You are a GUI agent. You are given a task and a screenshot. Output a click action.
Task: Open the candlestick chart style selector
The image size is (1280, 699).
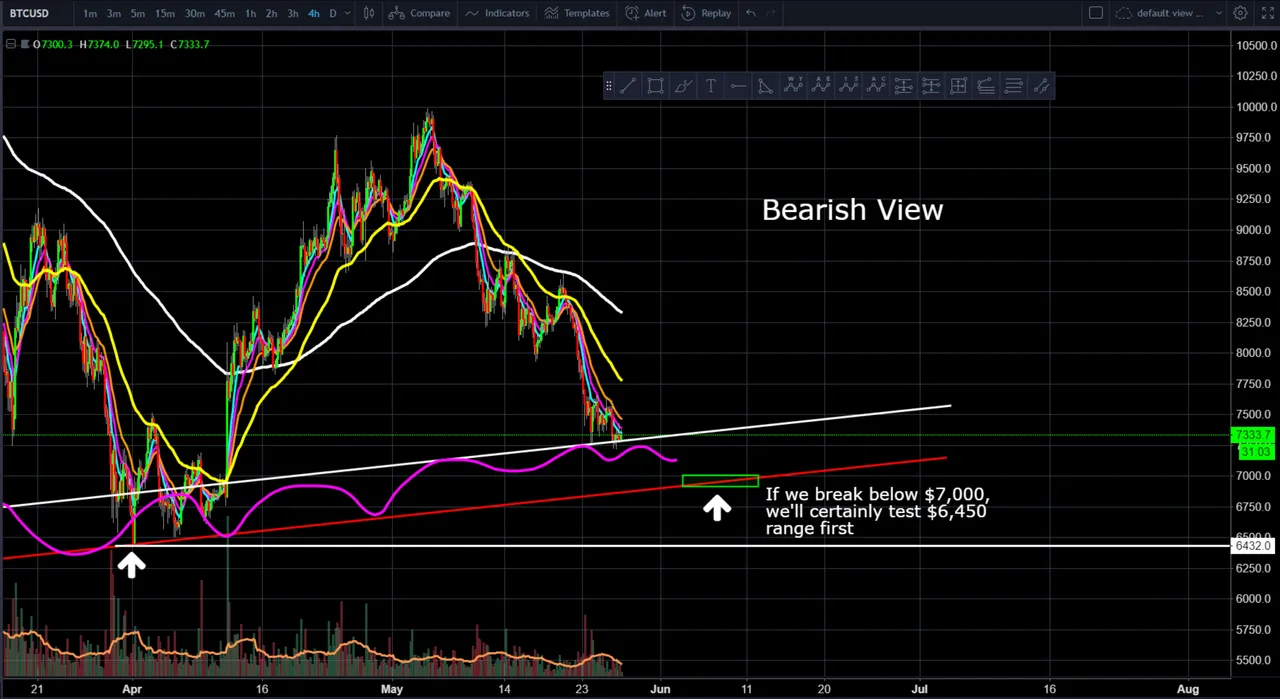(x=369, y=13)
